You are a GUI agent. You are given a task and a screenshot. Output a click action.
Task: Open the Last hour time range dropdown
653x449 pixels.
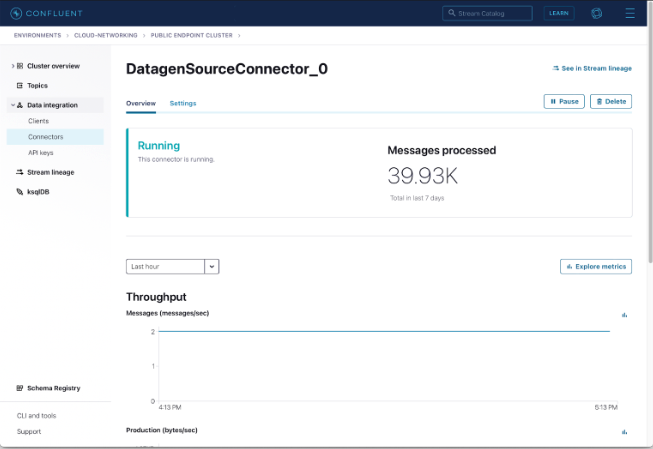(172, 267)
